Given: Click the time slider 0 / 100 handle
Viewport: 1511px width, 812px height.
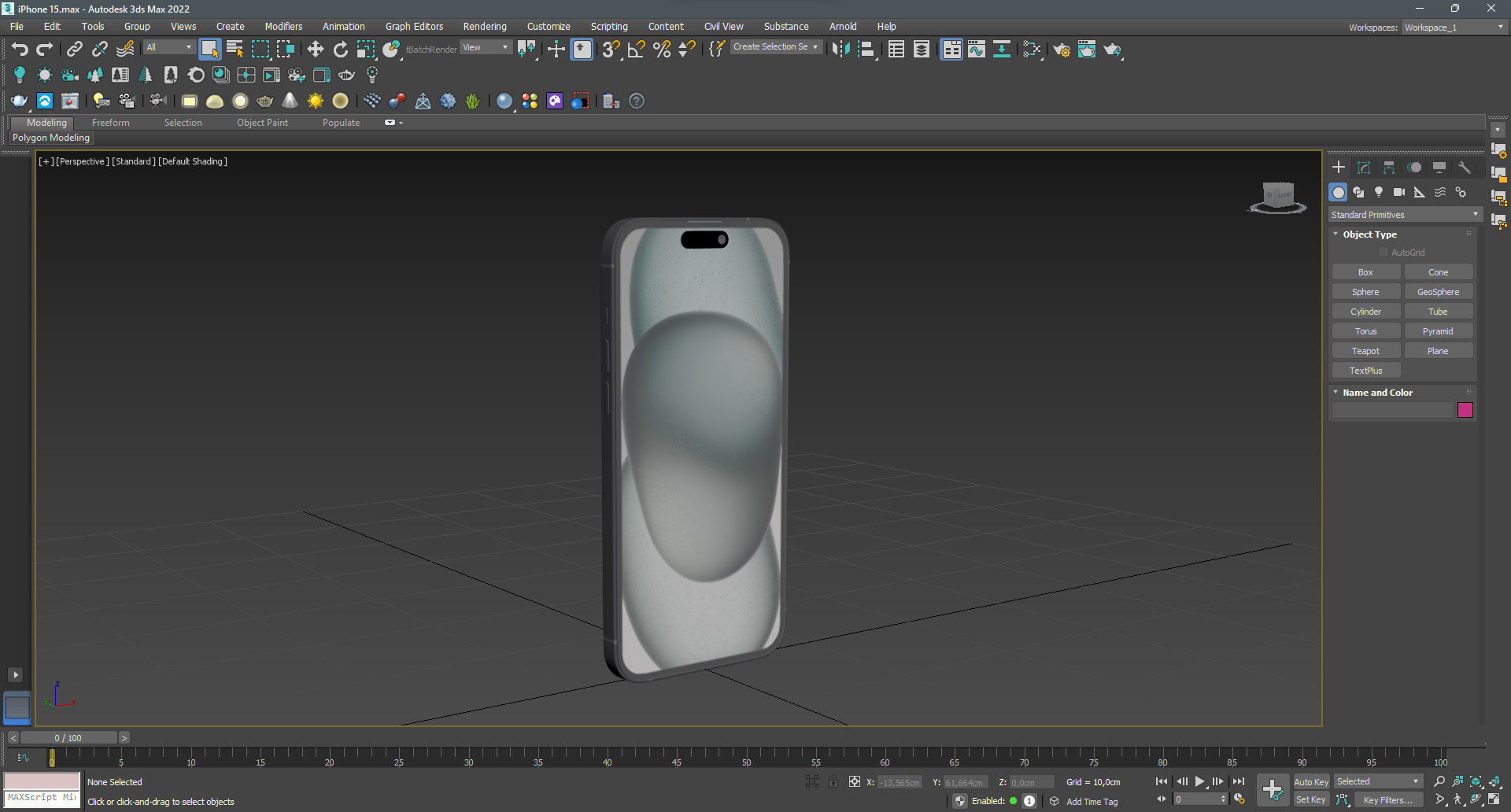Looking at the screenshot, I should point(68,738).
